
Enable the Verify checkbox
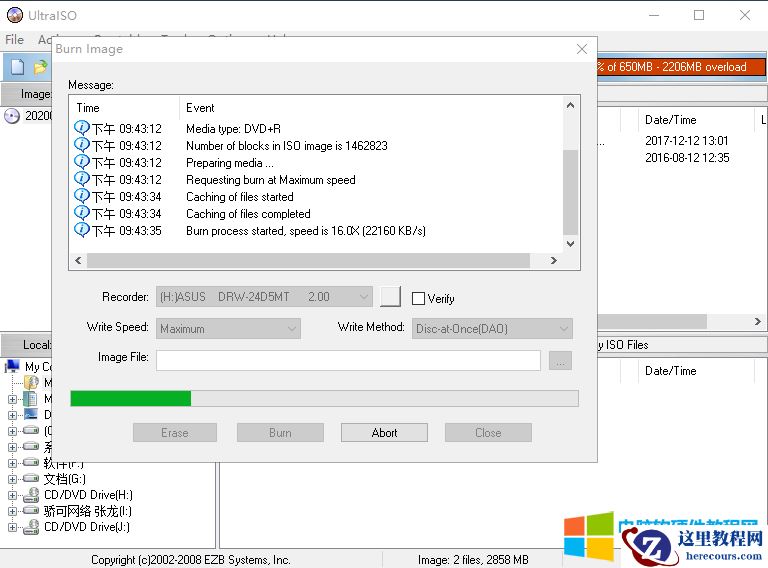coord(418,298)
